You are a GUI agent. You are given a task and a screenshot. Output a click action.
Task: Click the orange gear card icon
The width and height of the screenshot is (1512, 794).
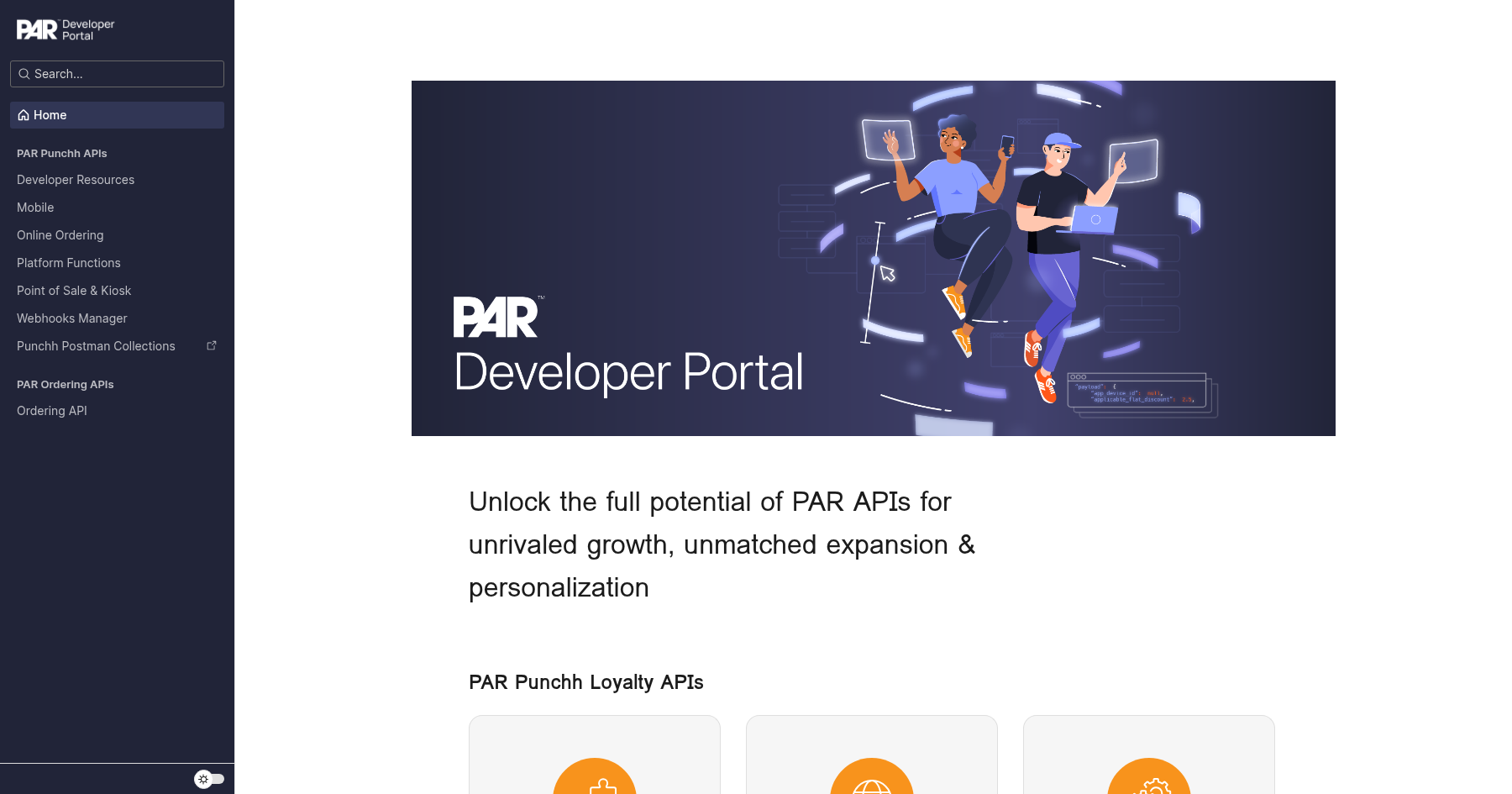pos(1149,776)
